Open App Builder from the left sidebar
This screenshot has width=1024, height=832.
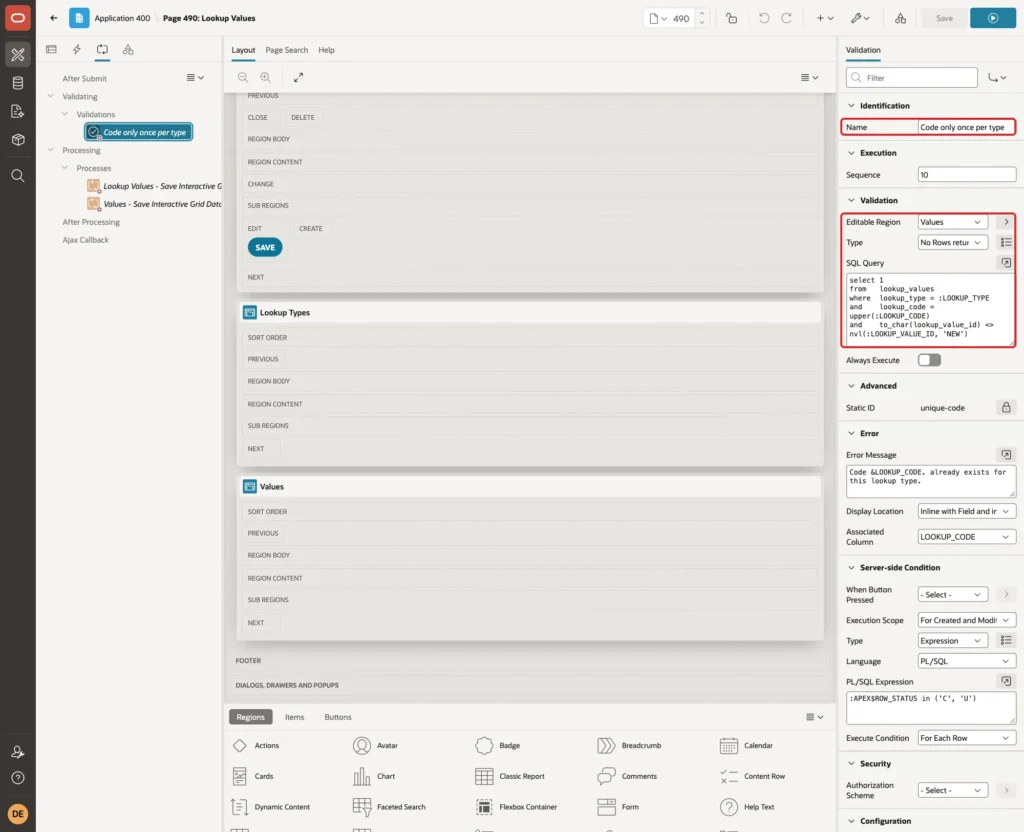click(18, 54)
